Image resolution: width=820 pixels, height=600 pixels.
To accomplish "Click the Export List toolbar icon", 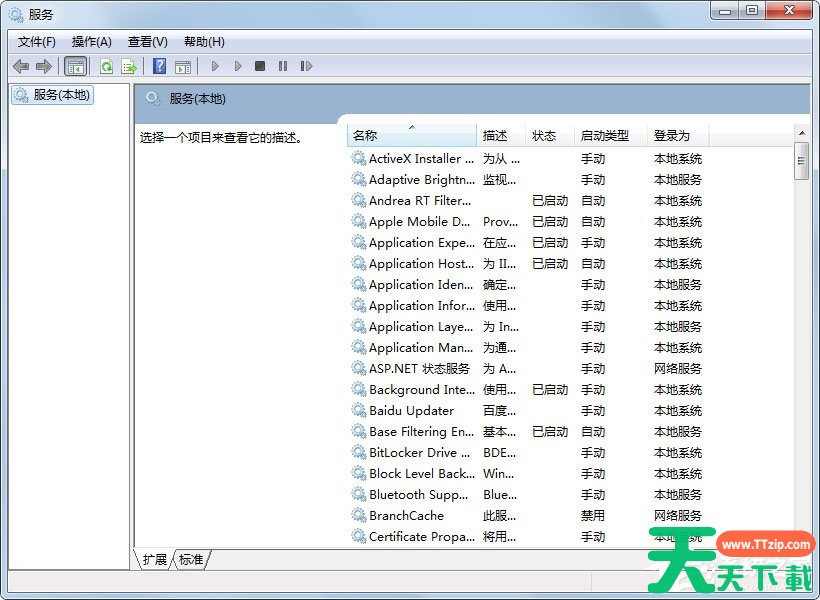I will click(x=129, y=66).
